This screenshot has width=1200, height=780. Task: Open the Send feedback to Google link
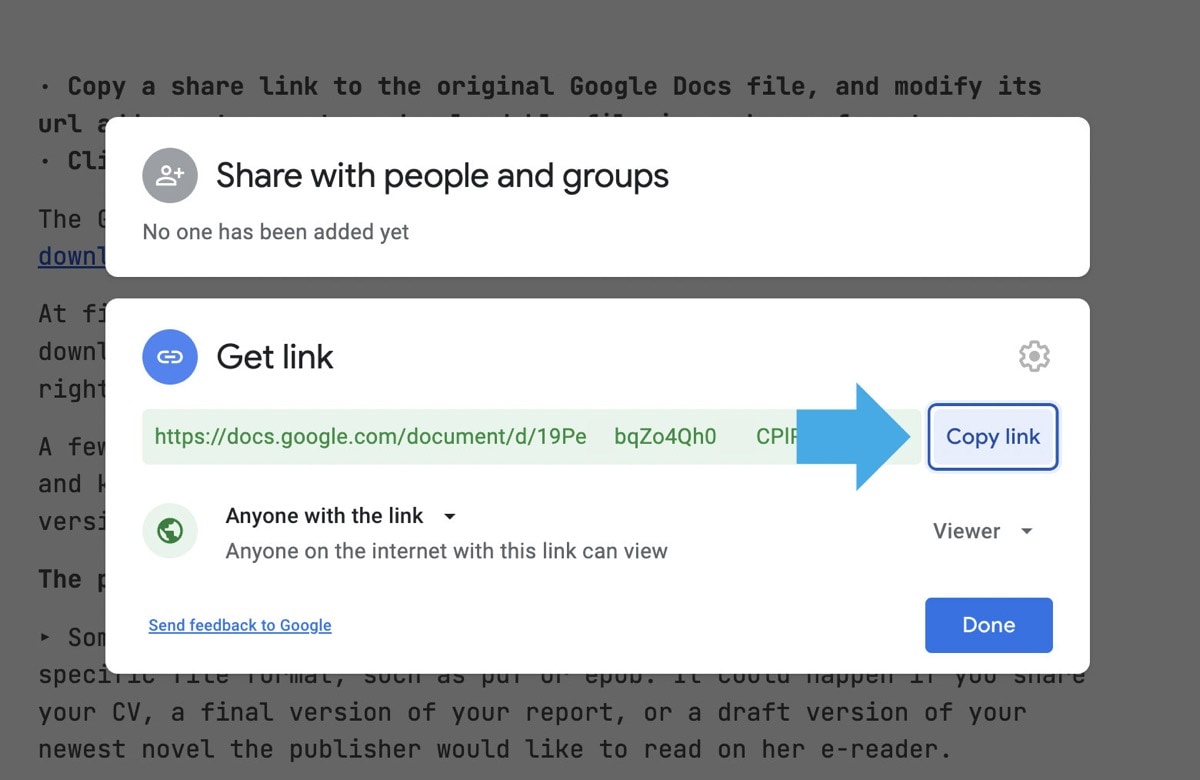point(239,624)
